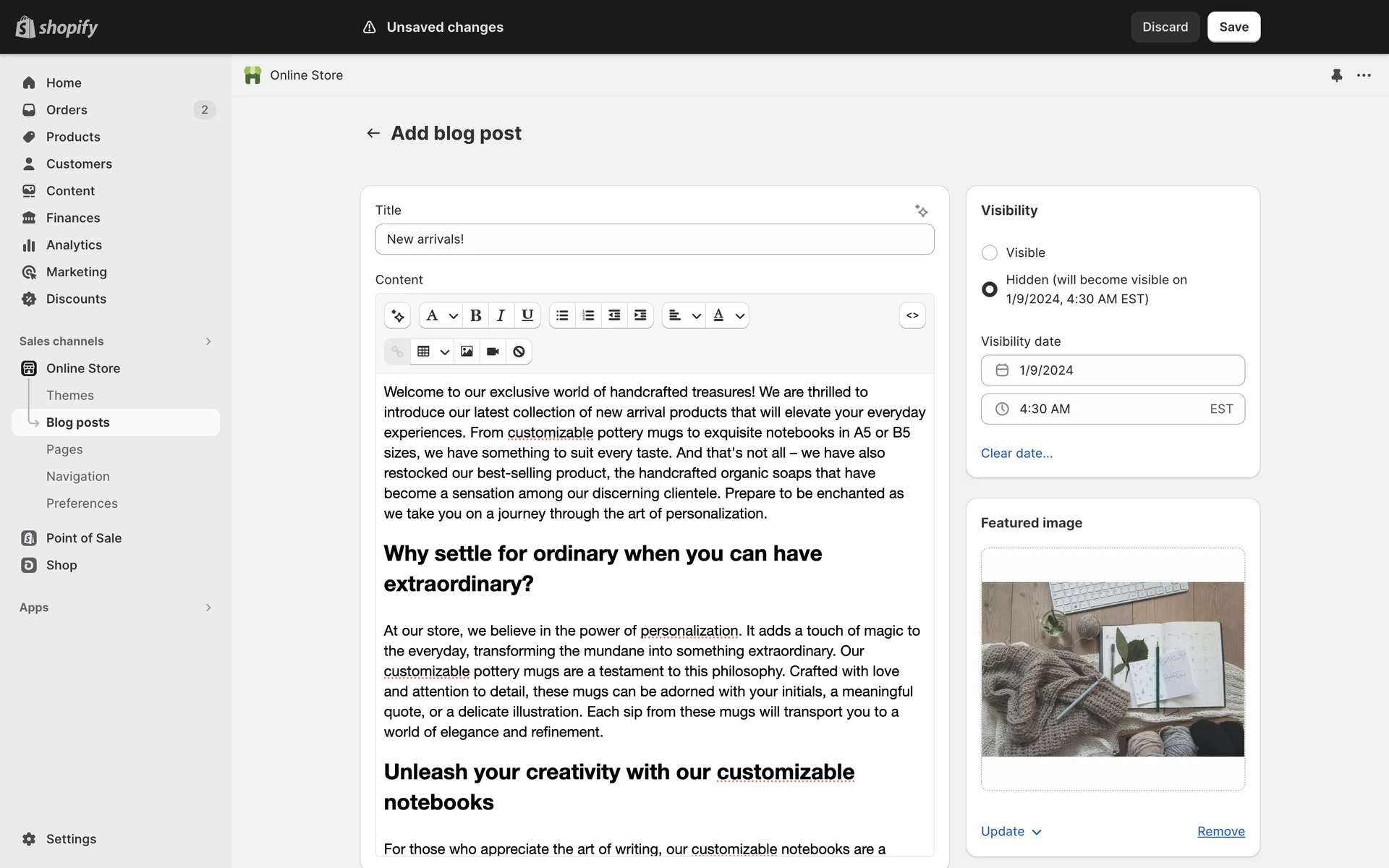Click the clear formatting icon
The height and width of the screenshot is (868, 1389).
[x=519, y=352]
